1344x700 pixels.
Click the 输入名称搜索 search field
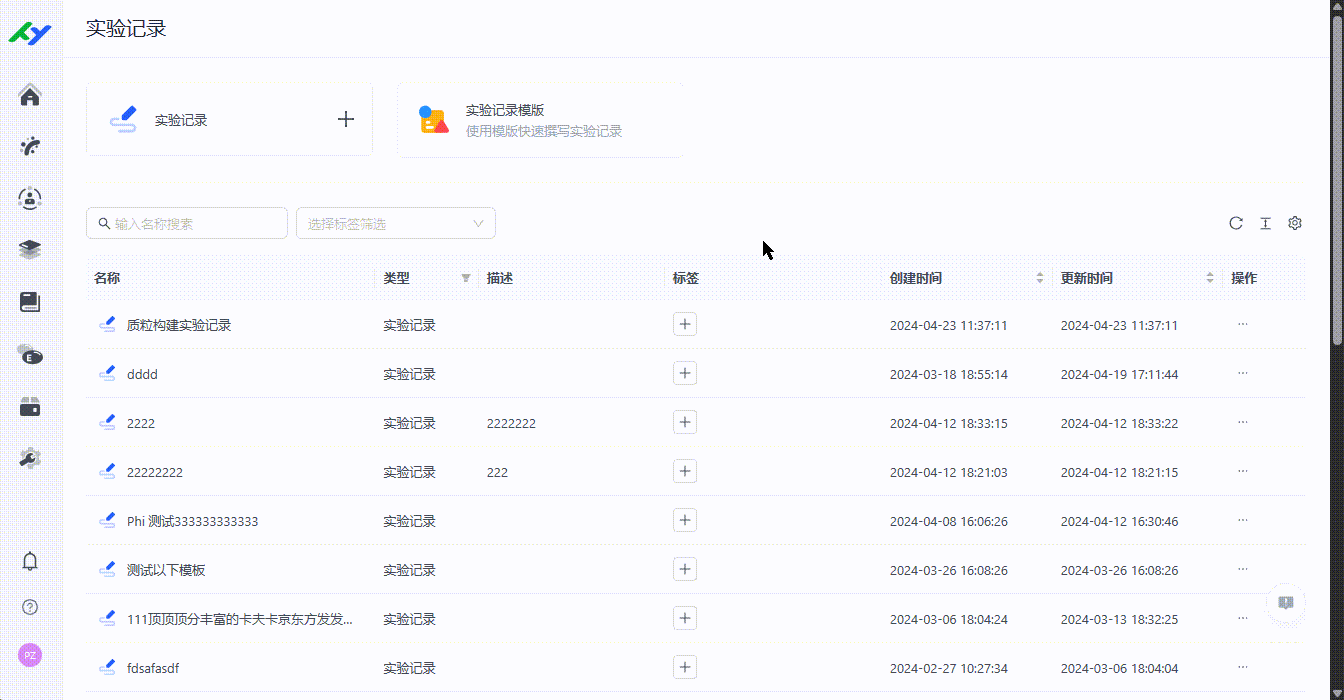coord(195,223)
